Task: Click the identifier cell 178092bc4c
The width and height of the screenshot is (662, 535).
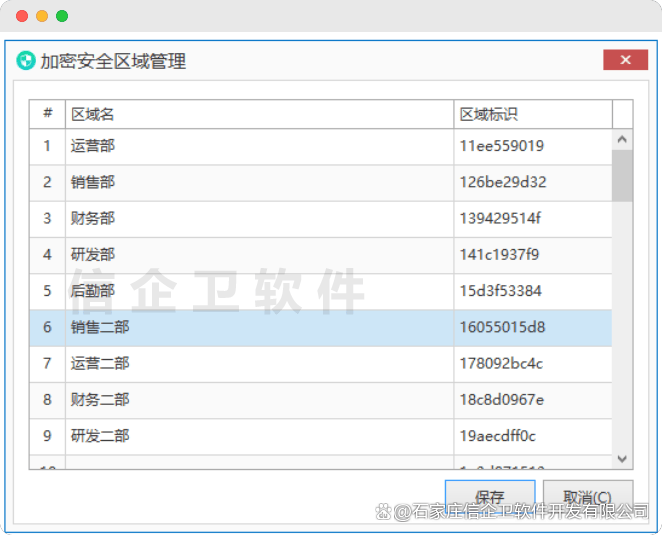Action: tap(501, 363)
